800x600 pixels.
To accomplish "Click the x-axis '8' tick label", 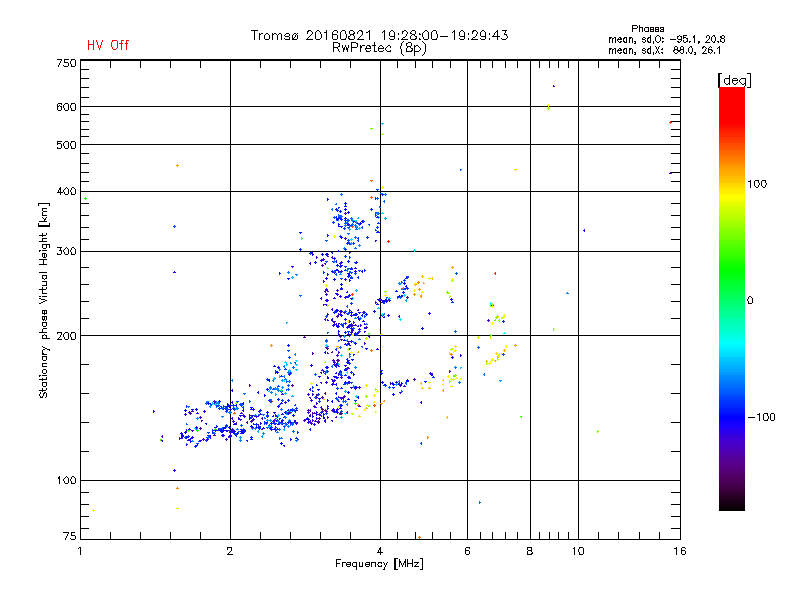I will tap(530, 551).
